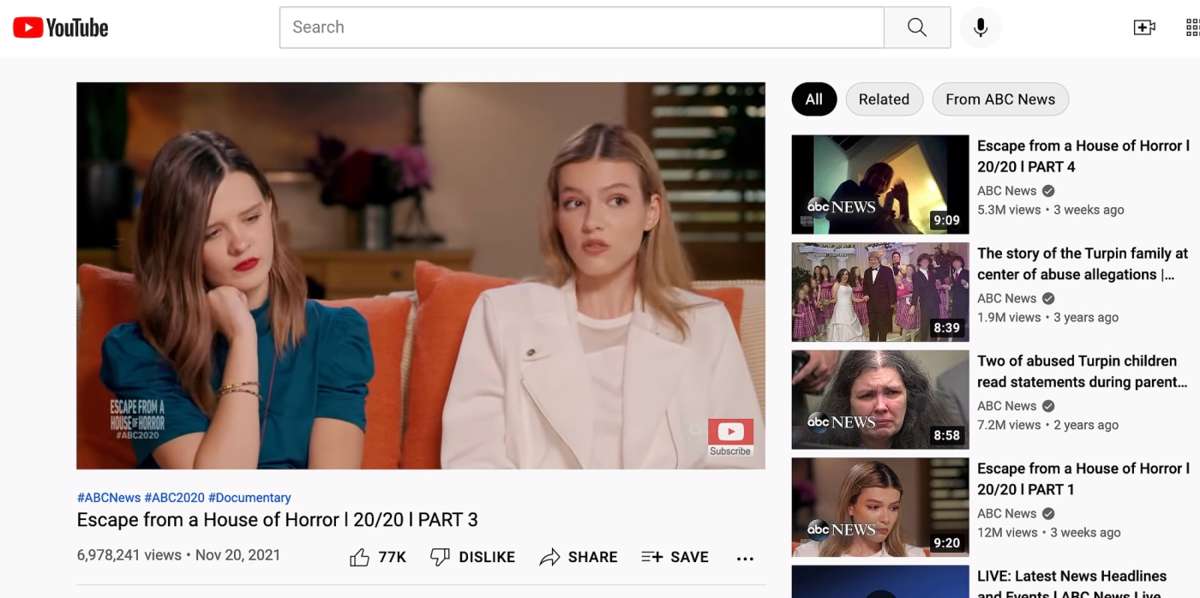The width and height of the screenshot is (1200, 598).
Task: Open the #ABCNews hashtag
Action: click(109, 497)
